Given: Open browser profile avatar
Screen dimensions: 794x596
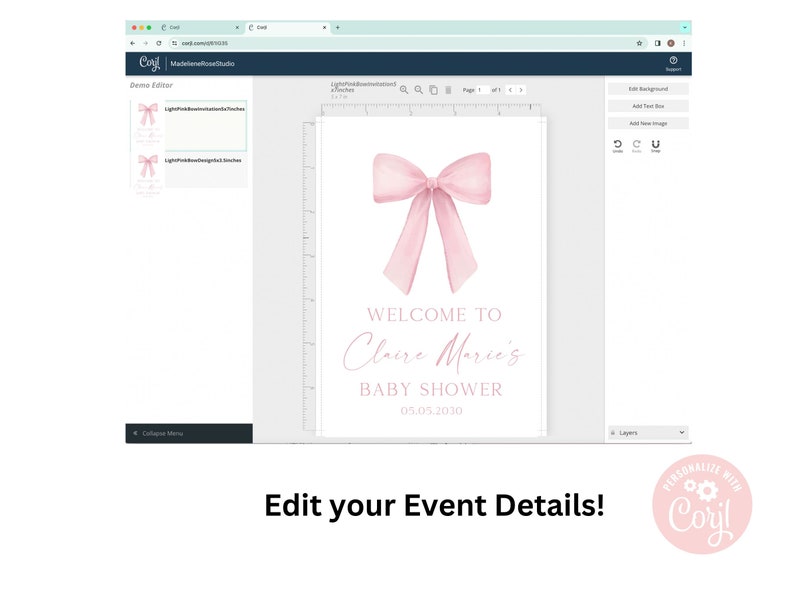Looking at the screenshot, I should pos(671,43).
